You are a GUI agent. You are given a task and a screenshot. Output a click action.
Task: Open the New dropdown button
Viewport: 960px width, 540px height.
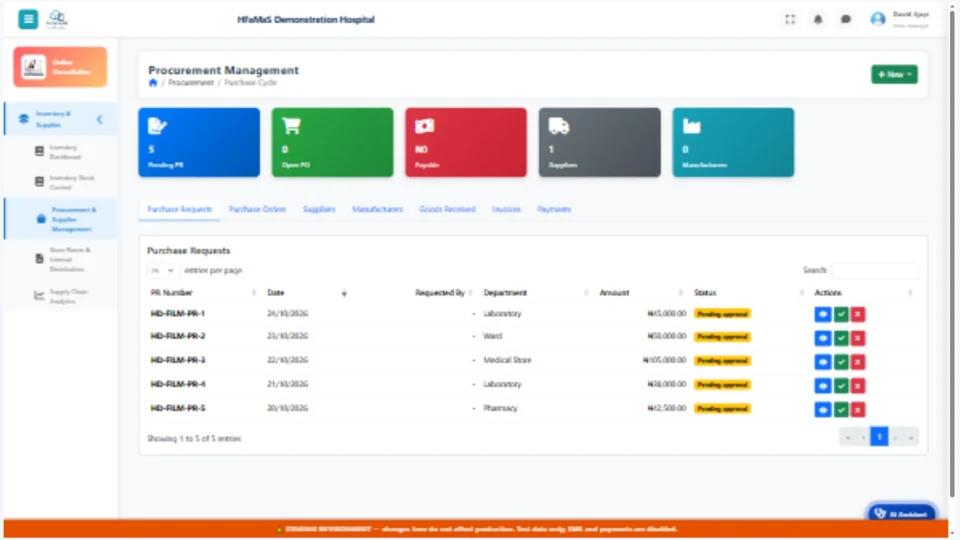tap(894, 74)
